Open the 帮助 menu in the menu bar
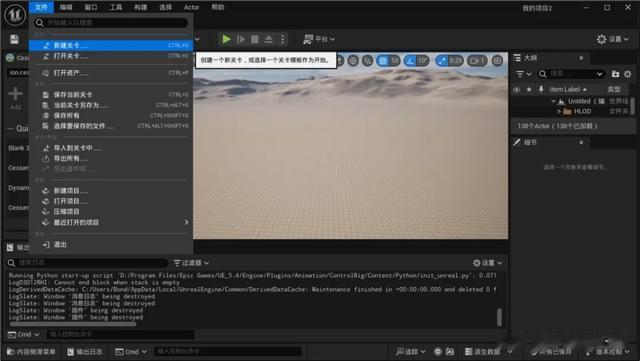The width and height of the screenshot is (640, 361). point(218,7)
